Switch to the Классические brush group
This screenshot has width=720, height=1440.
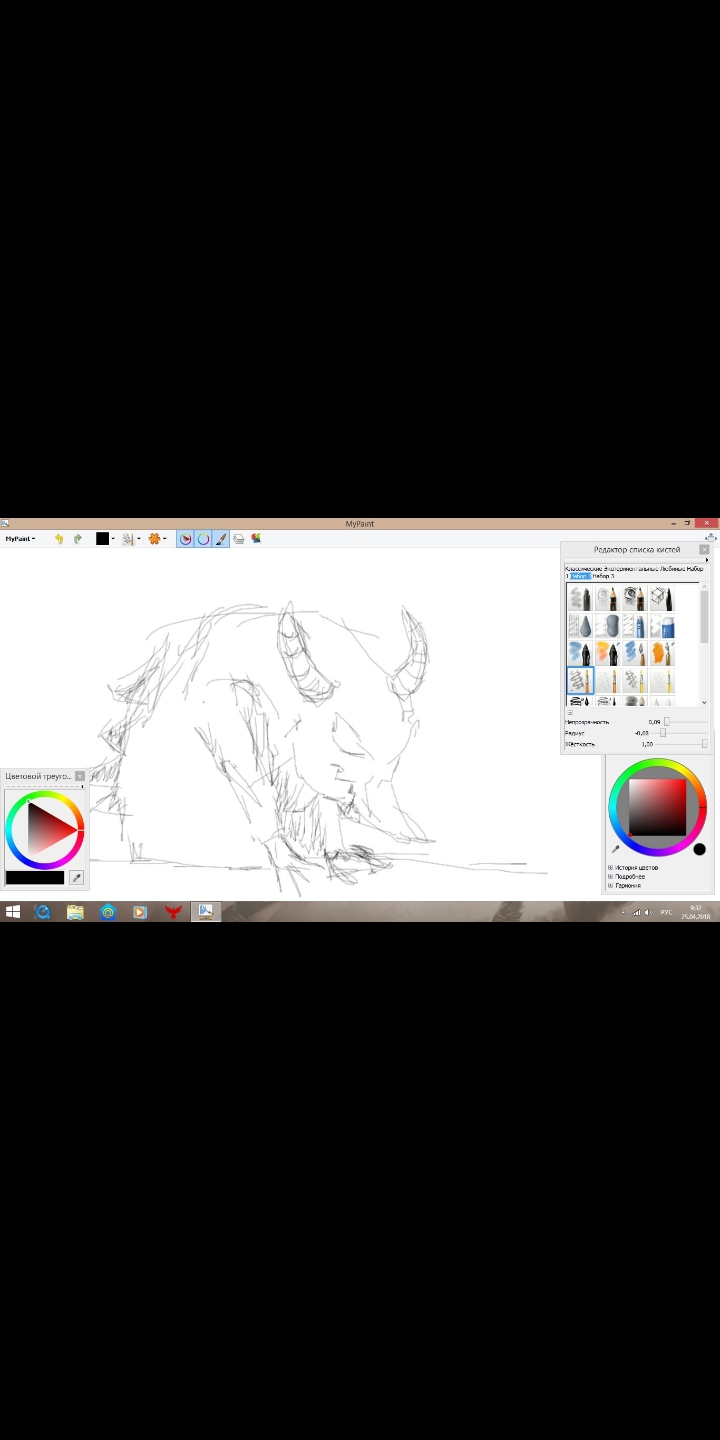[583, 569]
